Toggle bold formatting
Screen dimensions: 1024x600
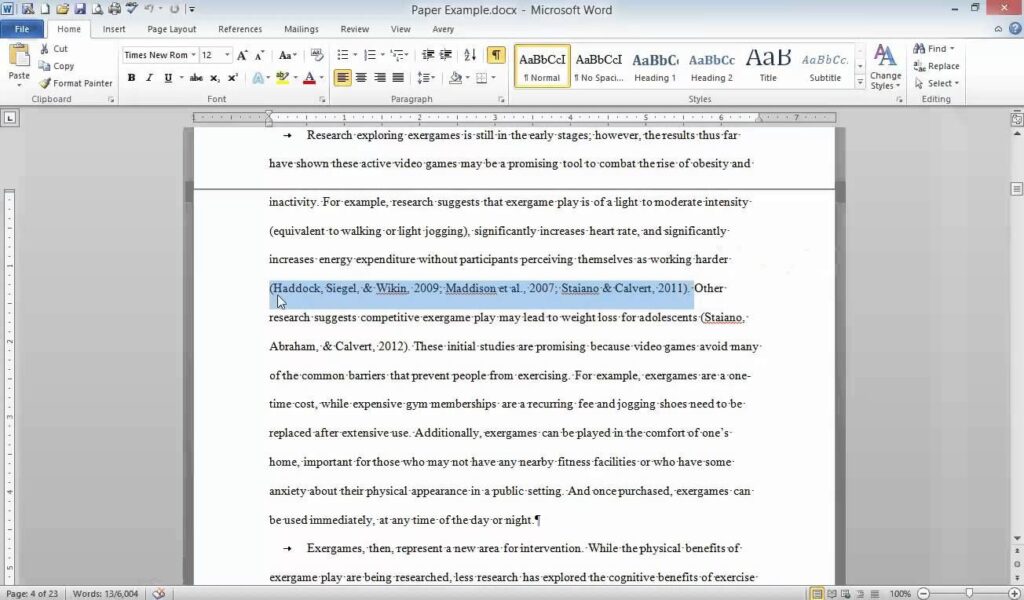pos(131,78)
